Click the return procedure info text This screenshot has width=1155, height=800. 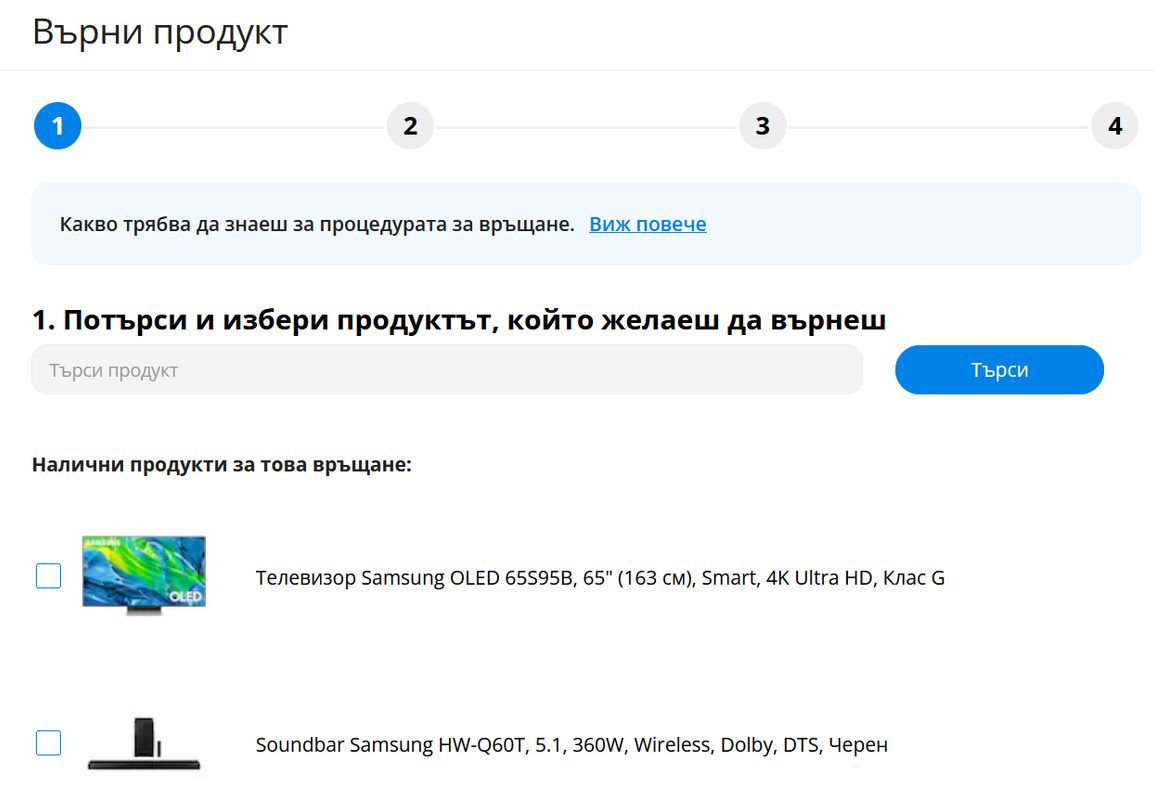click(x=317, y=224)
